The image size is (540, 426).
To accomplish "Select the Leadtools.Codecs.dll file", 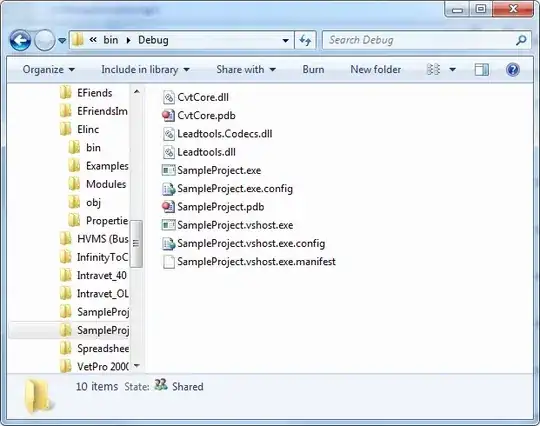I will [217, 134].
